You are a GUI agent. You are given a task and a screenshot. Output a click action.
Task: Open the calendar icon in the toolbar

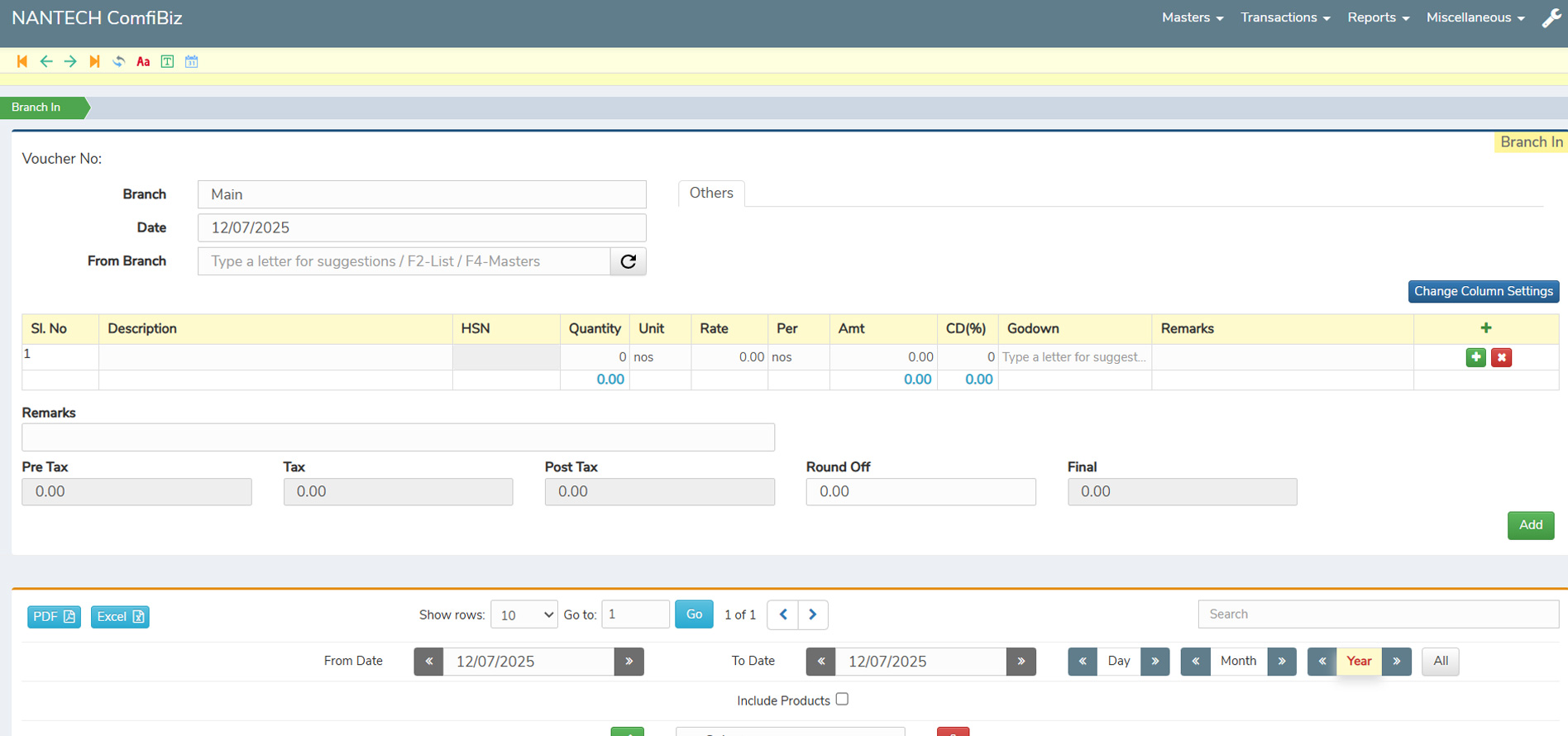click(x=192, y=61)
